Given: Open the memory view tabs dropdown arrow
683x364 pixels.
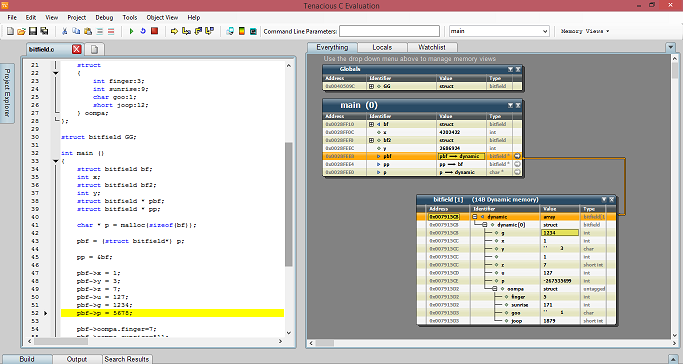Looking at the screenshot, I should pos(670,47).
